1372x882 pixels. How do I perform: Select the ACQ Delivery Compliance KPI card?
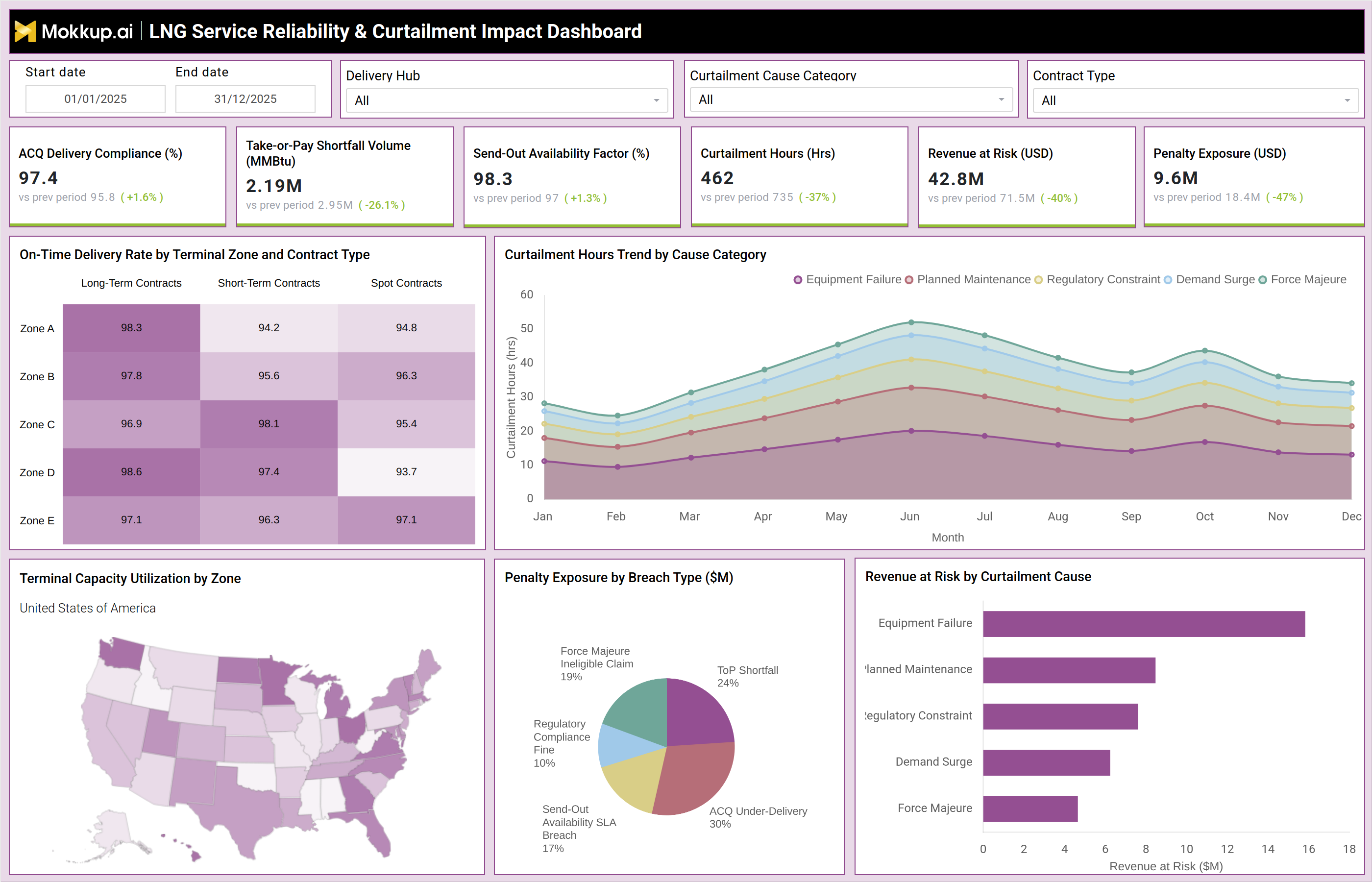[x=118, y=177]
